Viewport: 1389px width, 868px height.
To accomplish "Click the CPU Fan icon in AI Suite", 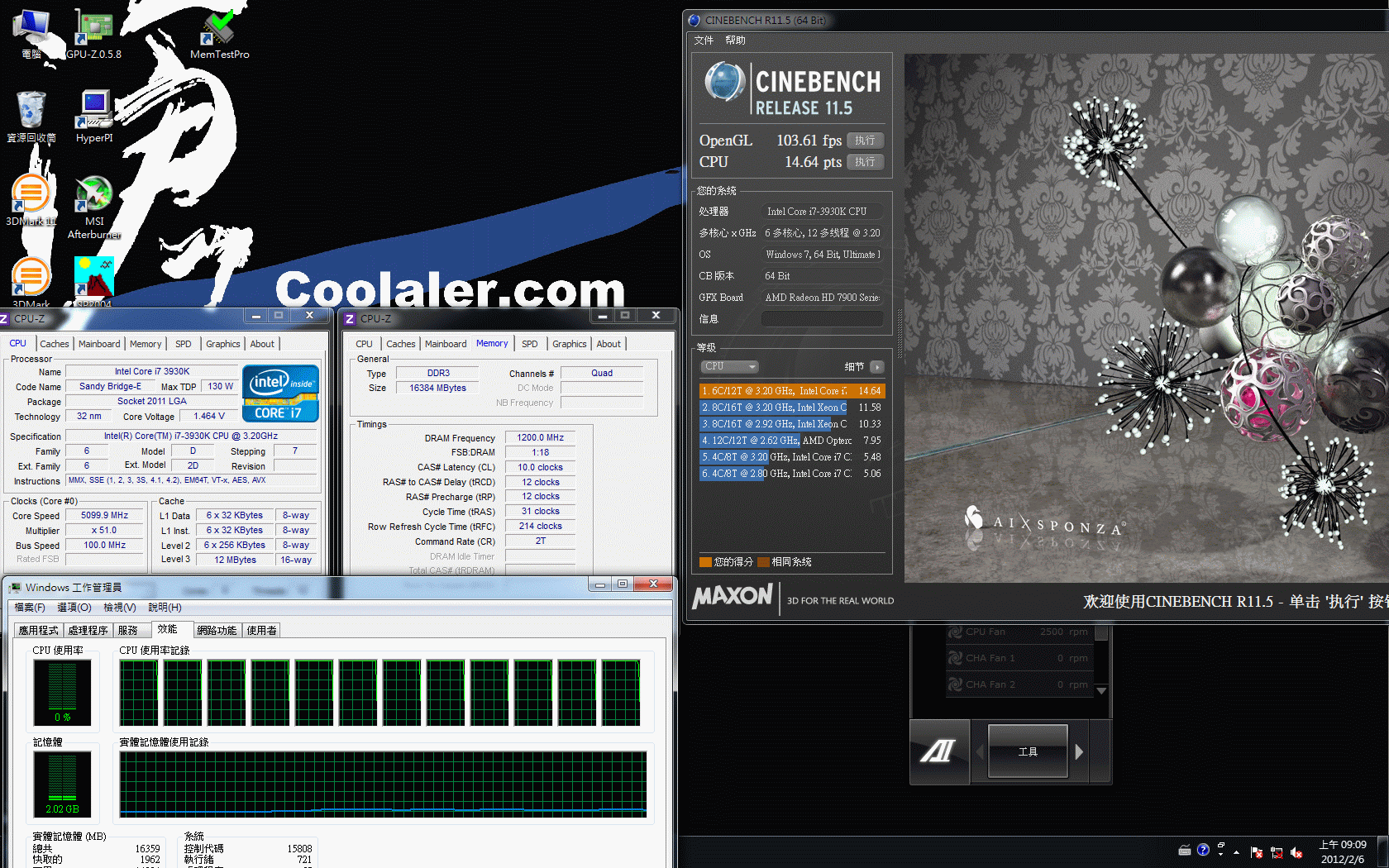I will (x=955, y=632).
